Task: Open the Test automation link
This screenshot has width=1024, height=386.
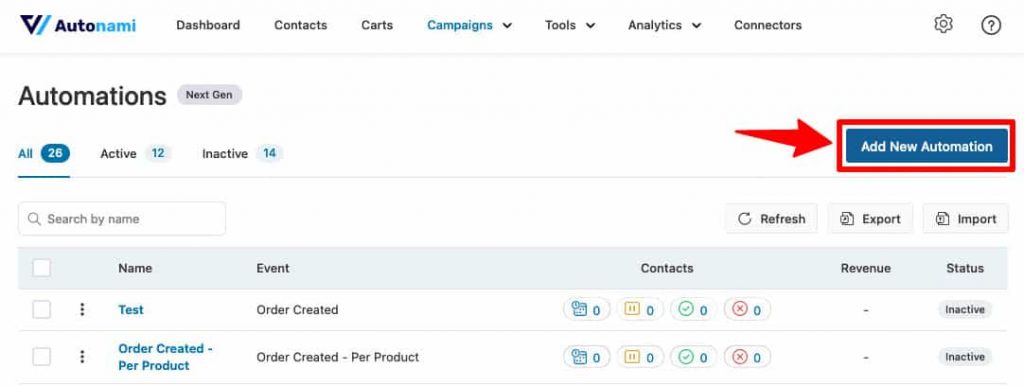Action: (131, 310)
